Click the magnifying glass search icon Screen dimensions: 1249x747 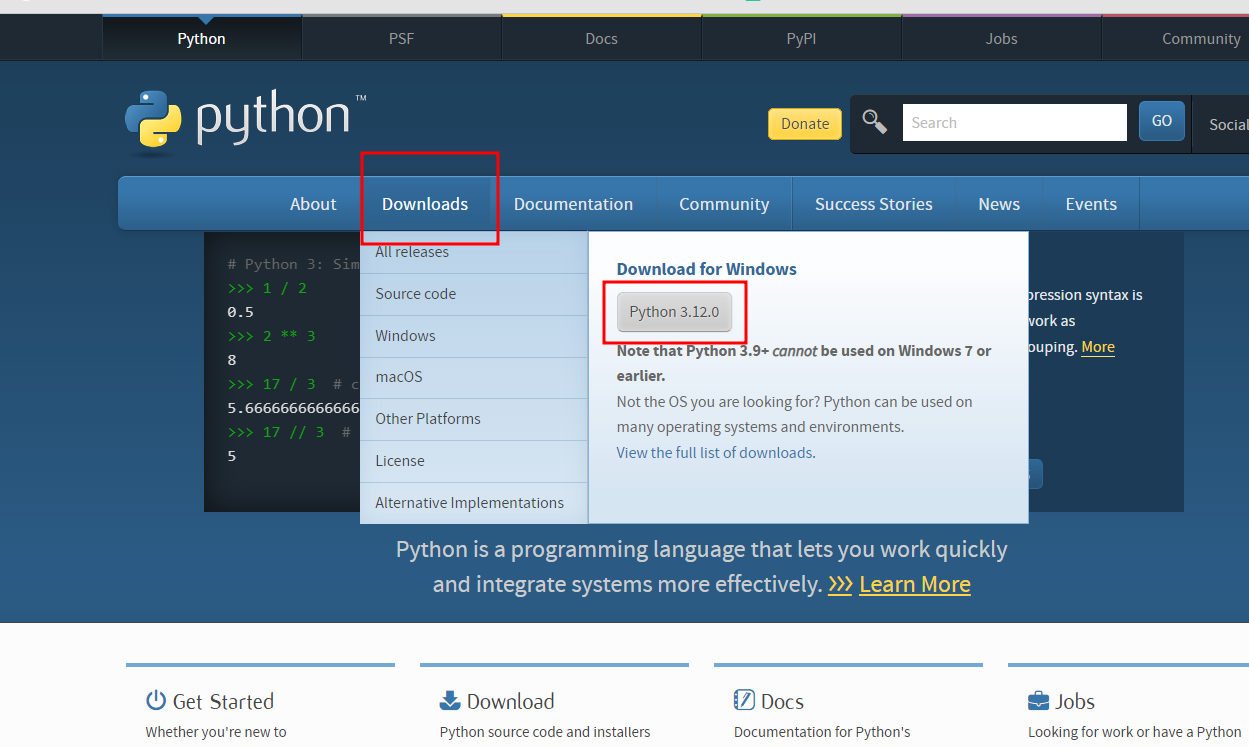[875, 122]
